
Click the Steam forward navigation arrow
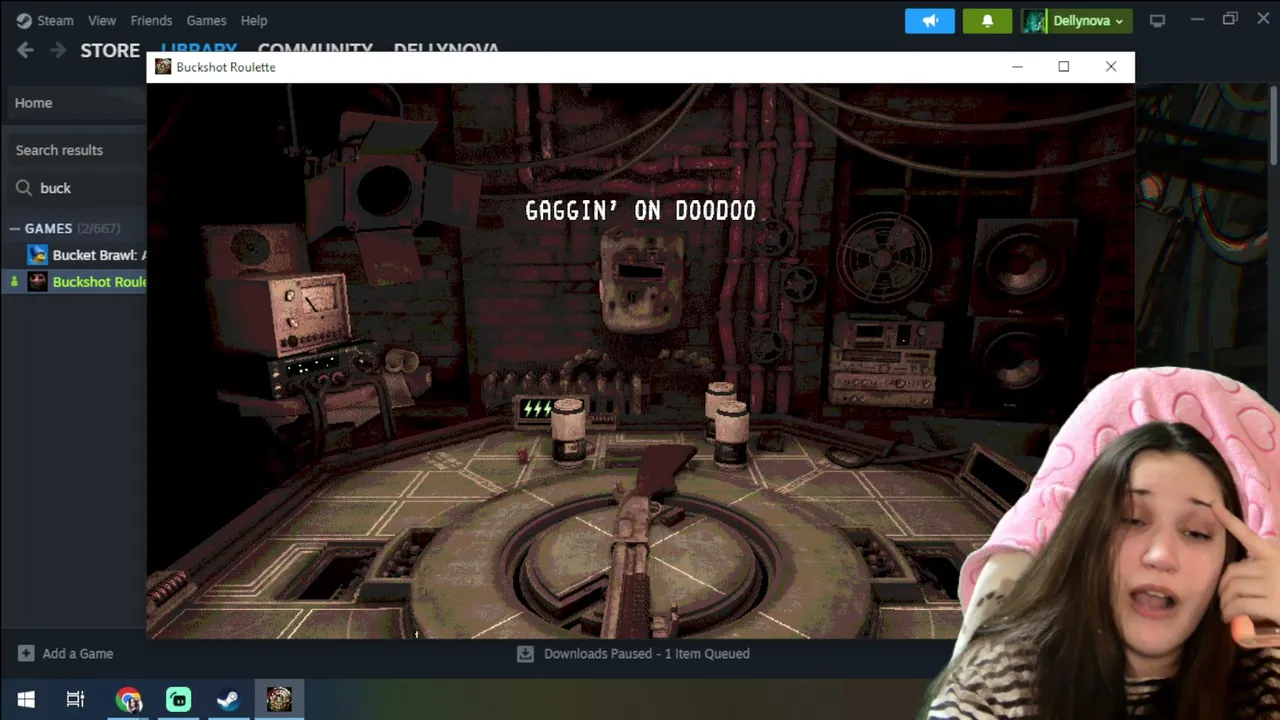click(58, 50)
